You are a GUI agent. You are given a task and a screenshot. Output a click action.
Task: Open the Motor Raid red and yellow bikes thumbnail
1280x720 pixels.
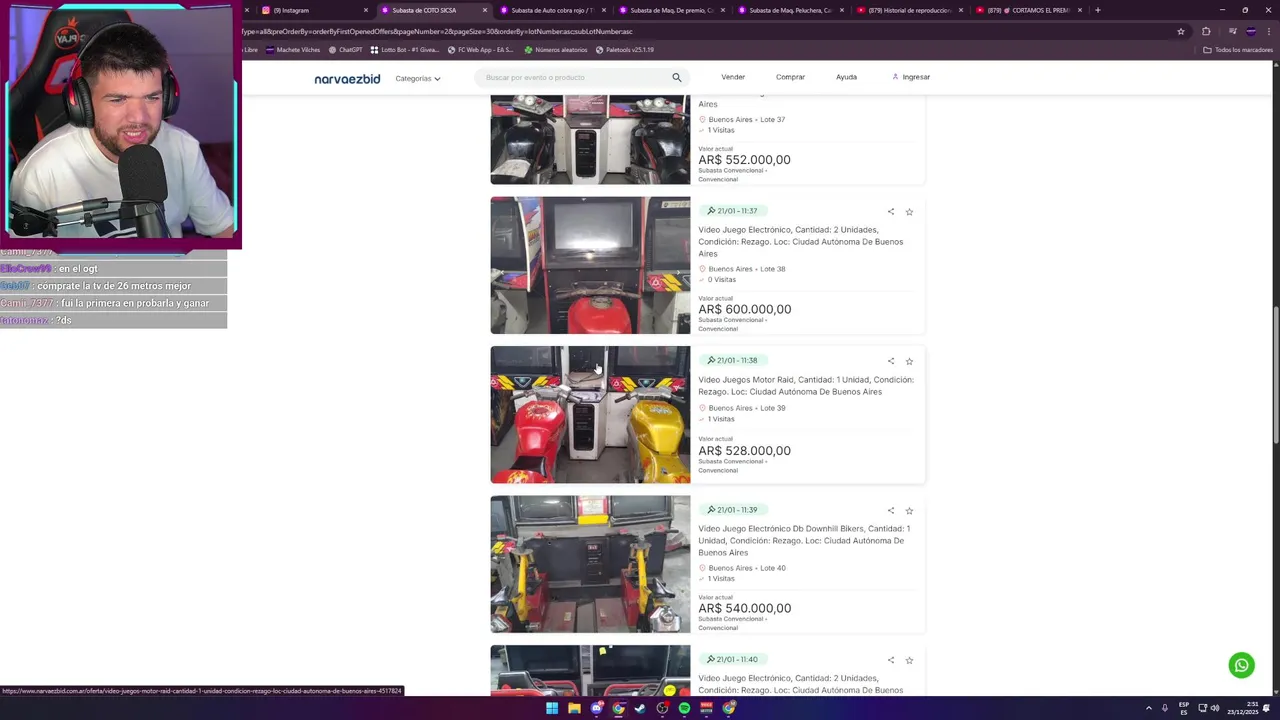[590, 415]
